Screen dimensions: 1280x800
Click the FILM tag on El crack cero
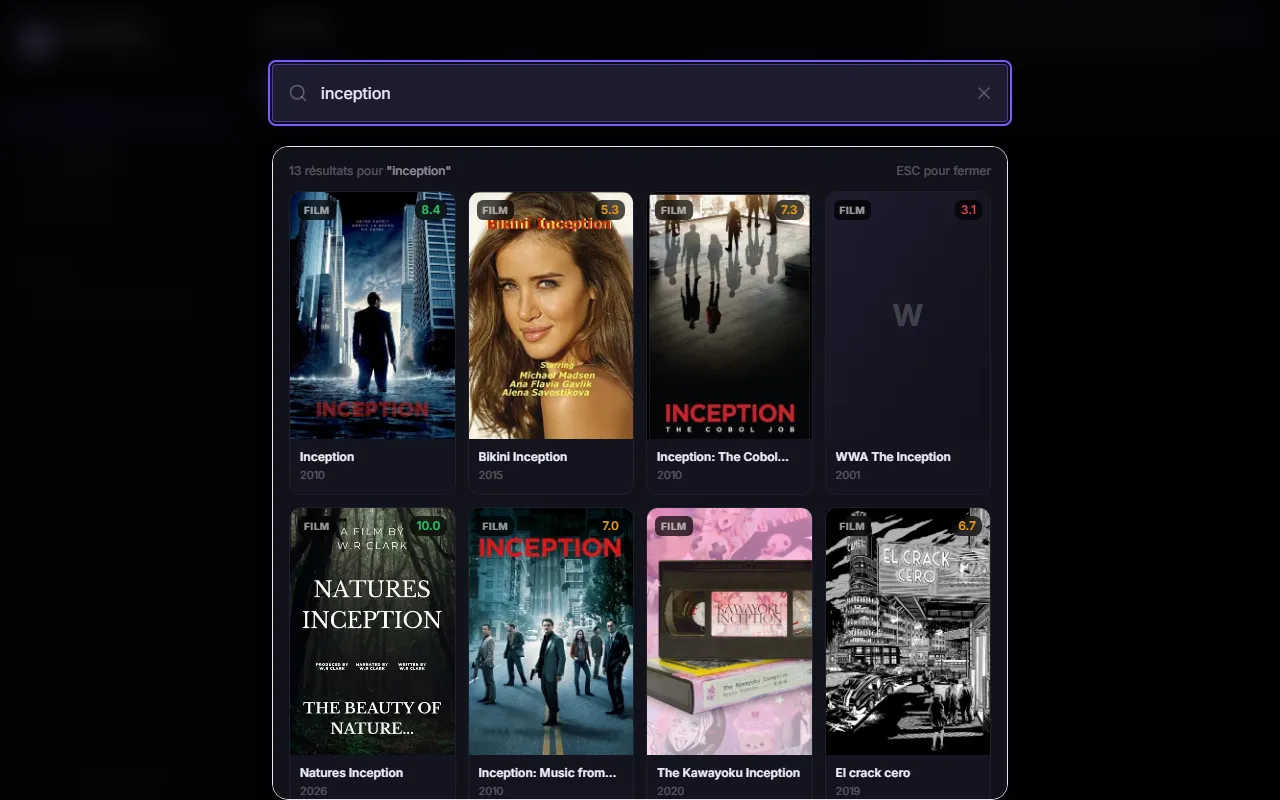[852, 526]
